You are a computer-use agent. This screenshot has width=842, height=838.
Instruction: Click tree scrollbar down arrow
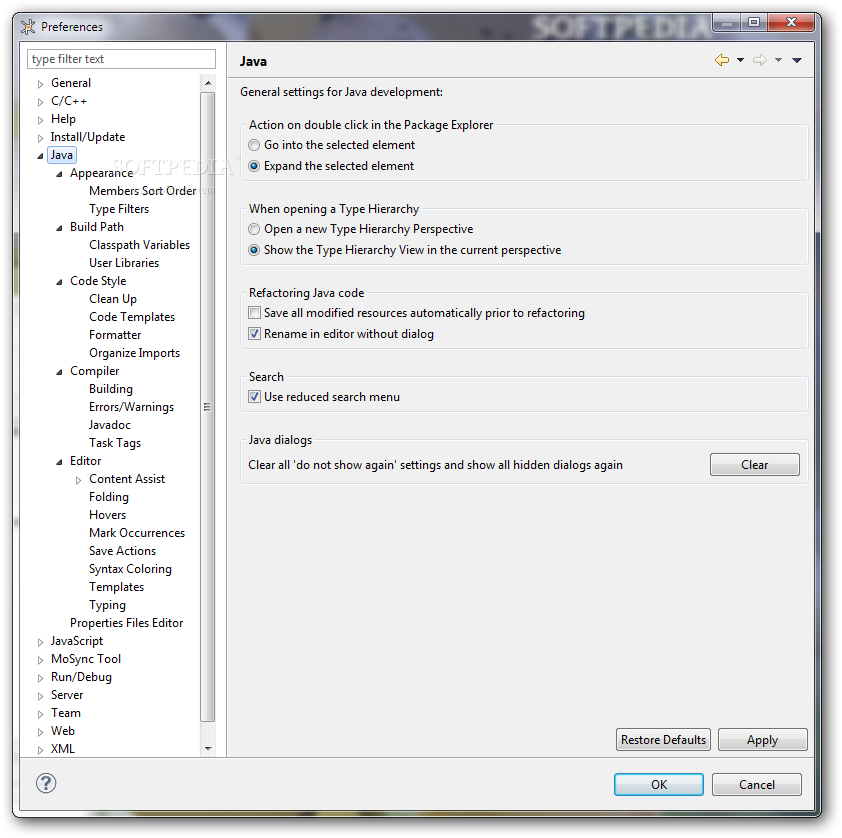click(208, 748)
